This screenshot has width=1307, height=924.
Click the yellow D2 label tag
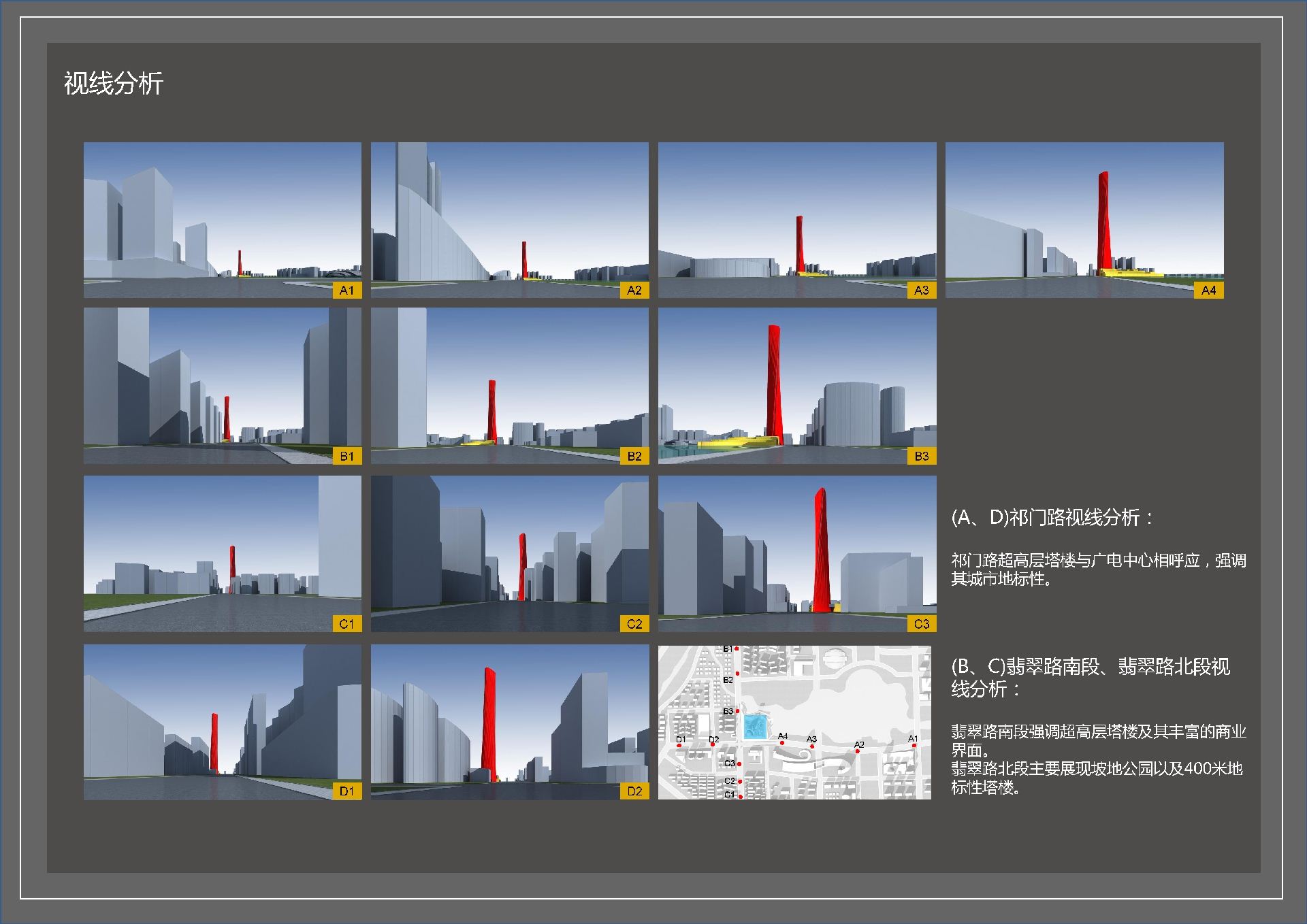pos(634,791)
